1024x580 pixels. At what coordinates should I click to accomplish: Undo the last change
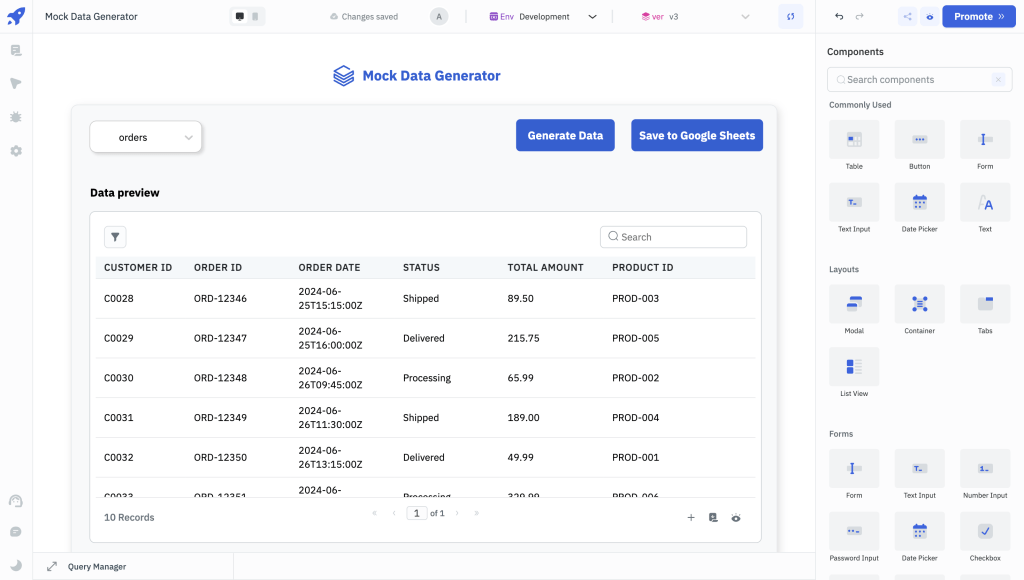839,16
